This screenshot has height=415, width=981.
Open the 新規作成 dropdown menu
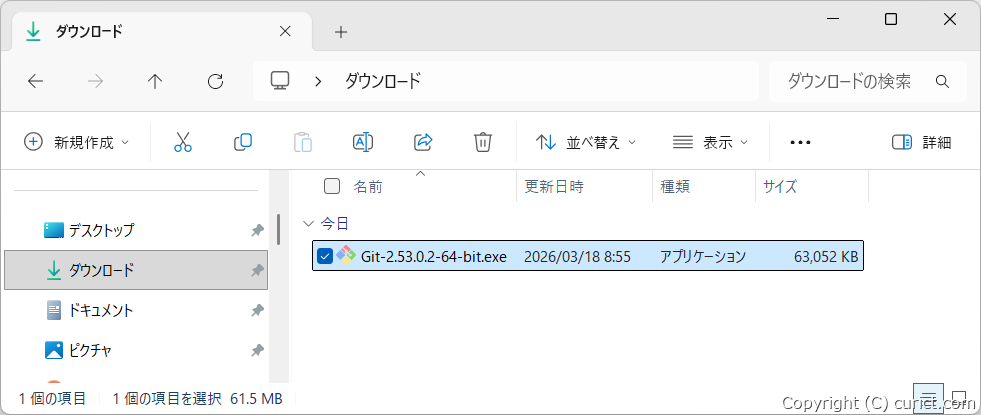click(x=77, y=142)
